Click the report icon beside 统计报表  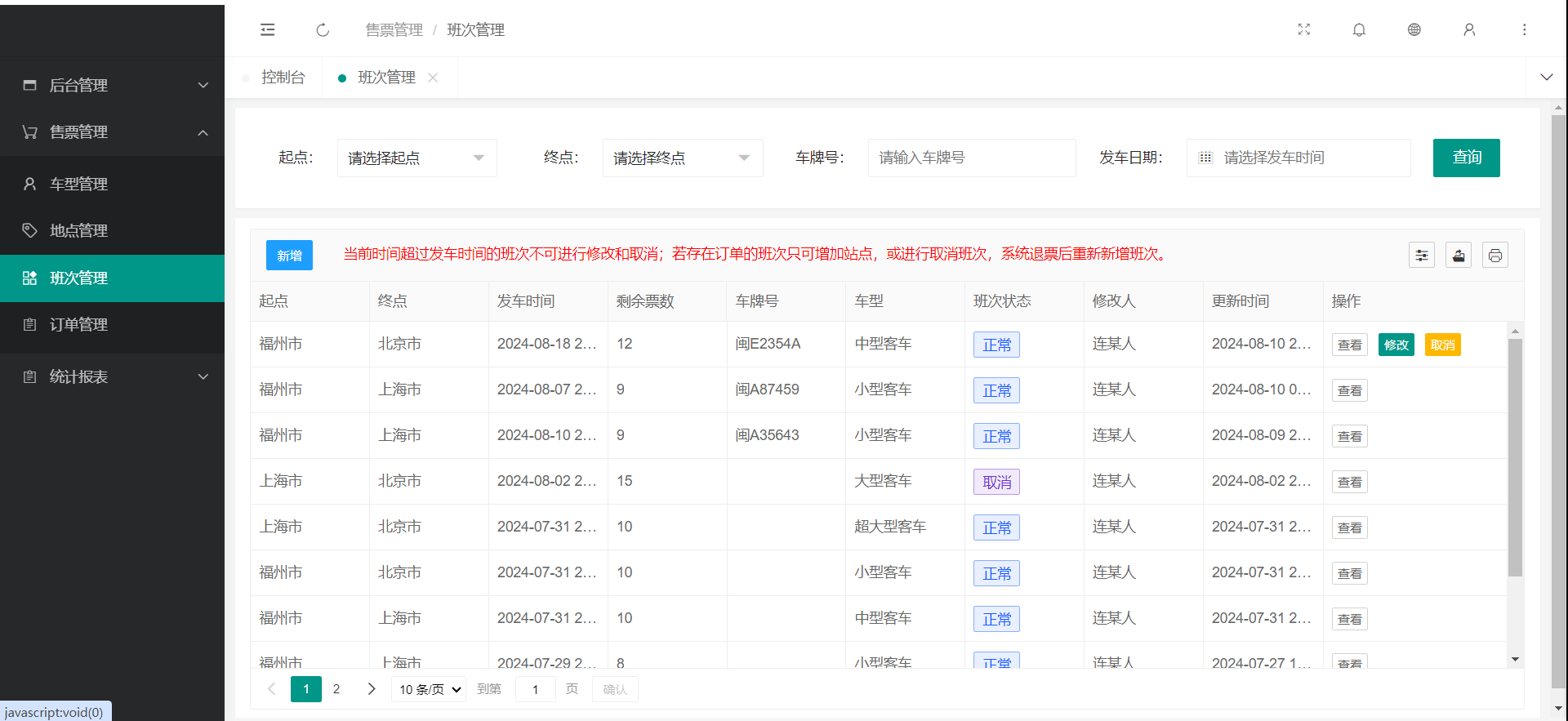pos(30,376)
